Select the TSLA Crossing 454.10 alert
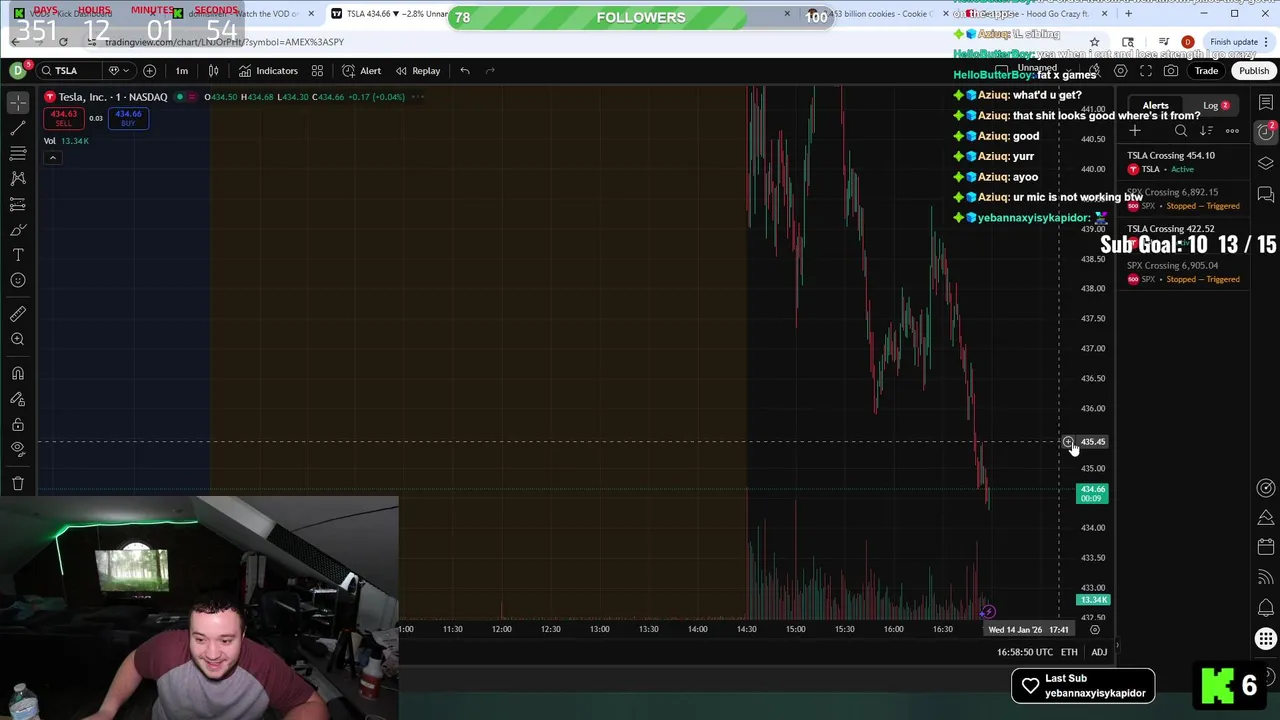 pyautogui.click(x=1184, y=162)
